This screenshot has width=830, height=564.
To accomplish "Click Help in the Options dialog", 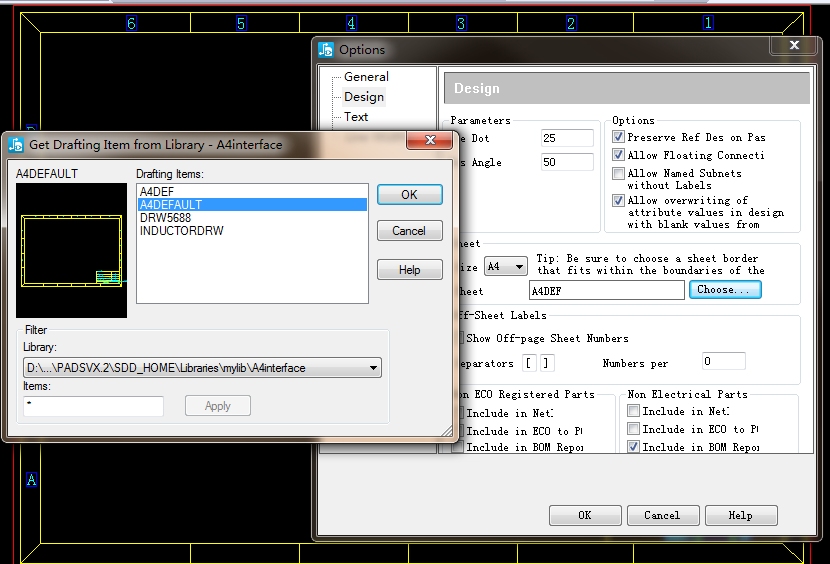I will 741,515.
